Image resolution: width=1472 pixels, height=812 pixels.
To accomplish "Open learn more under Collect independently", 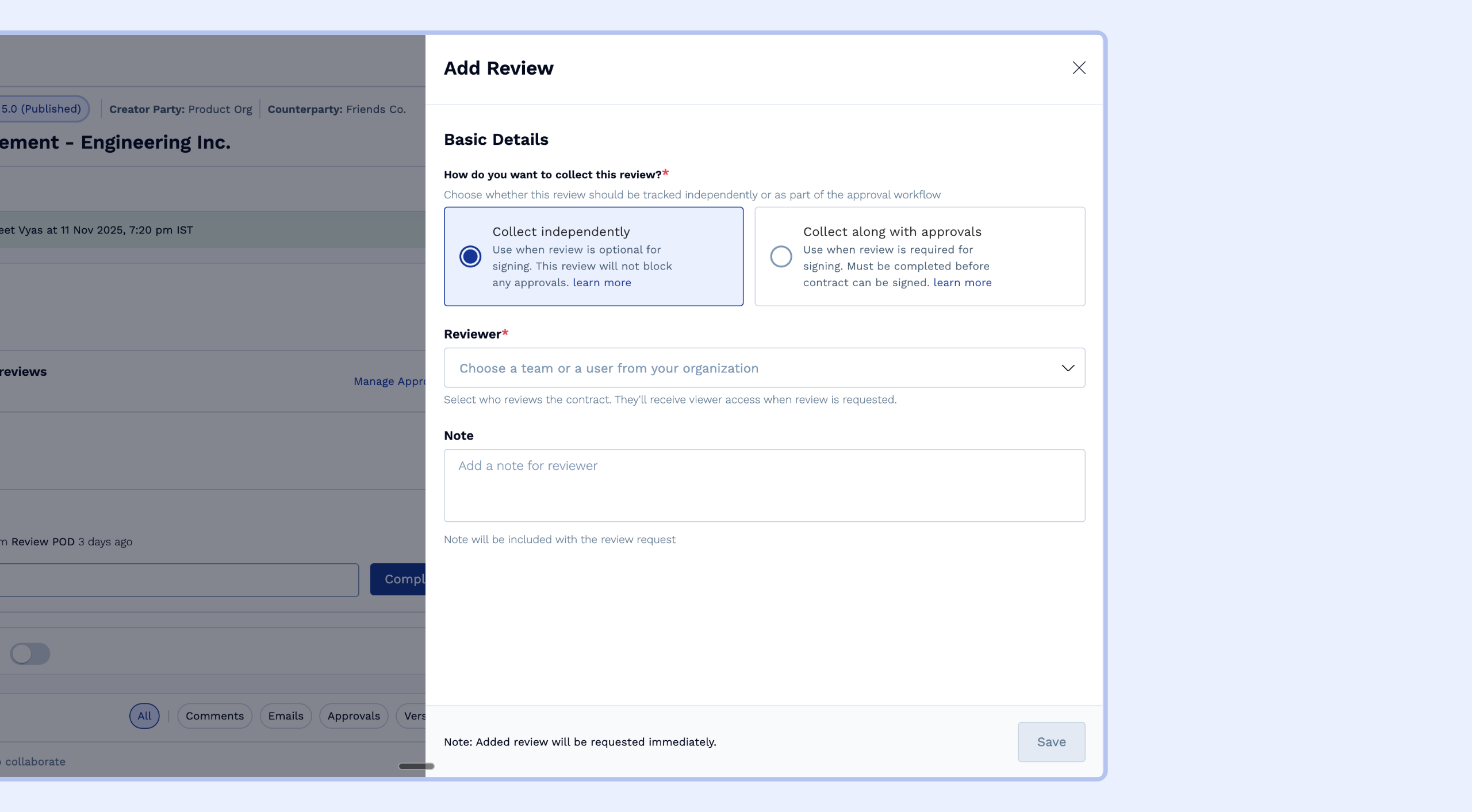I will [x=601, y=283].
